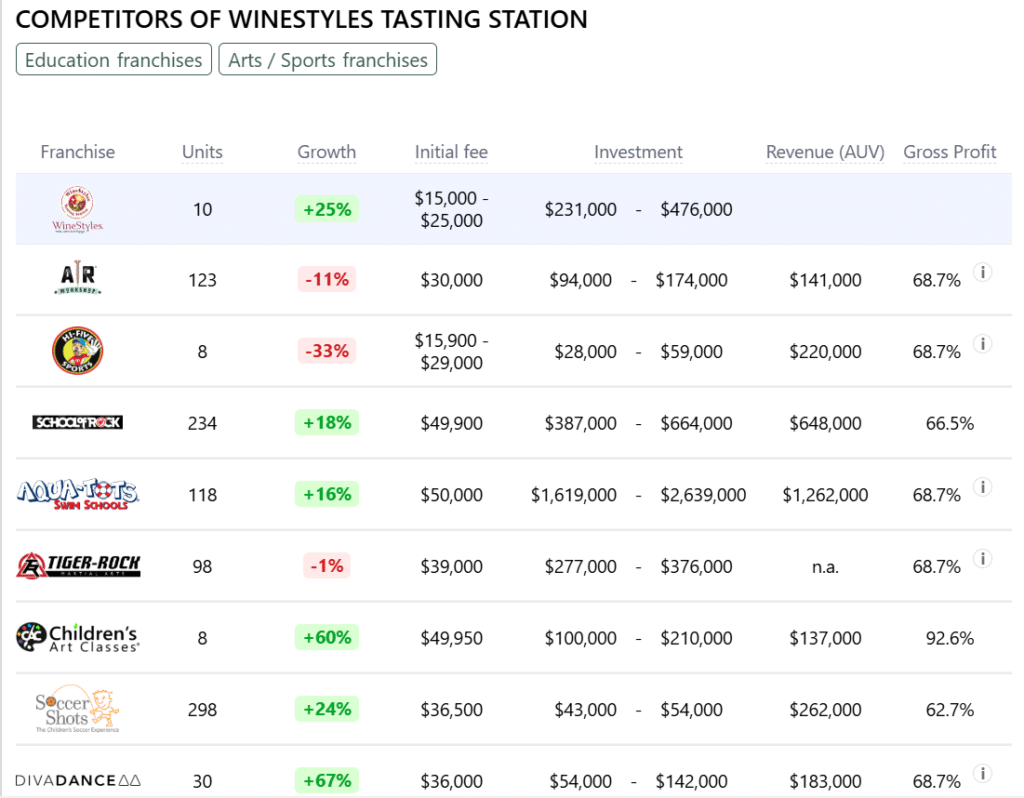Viewport: 1024px width, 798px height.
Task: Click the WineStyles franchise logo
Action: [x=78, y=209]
